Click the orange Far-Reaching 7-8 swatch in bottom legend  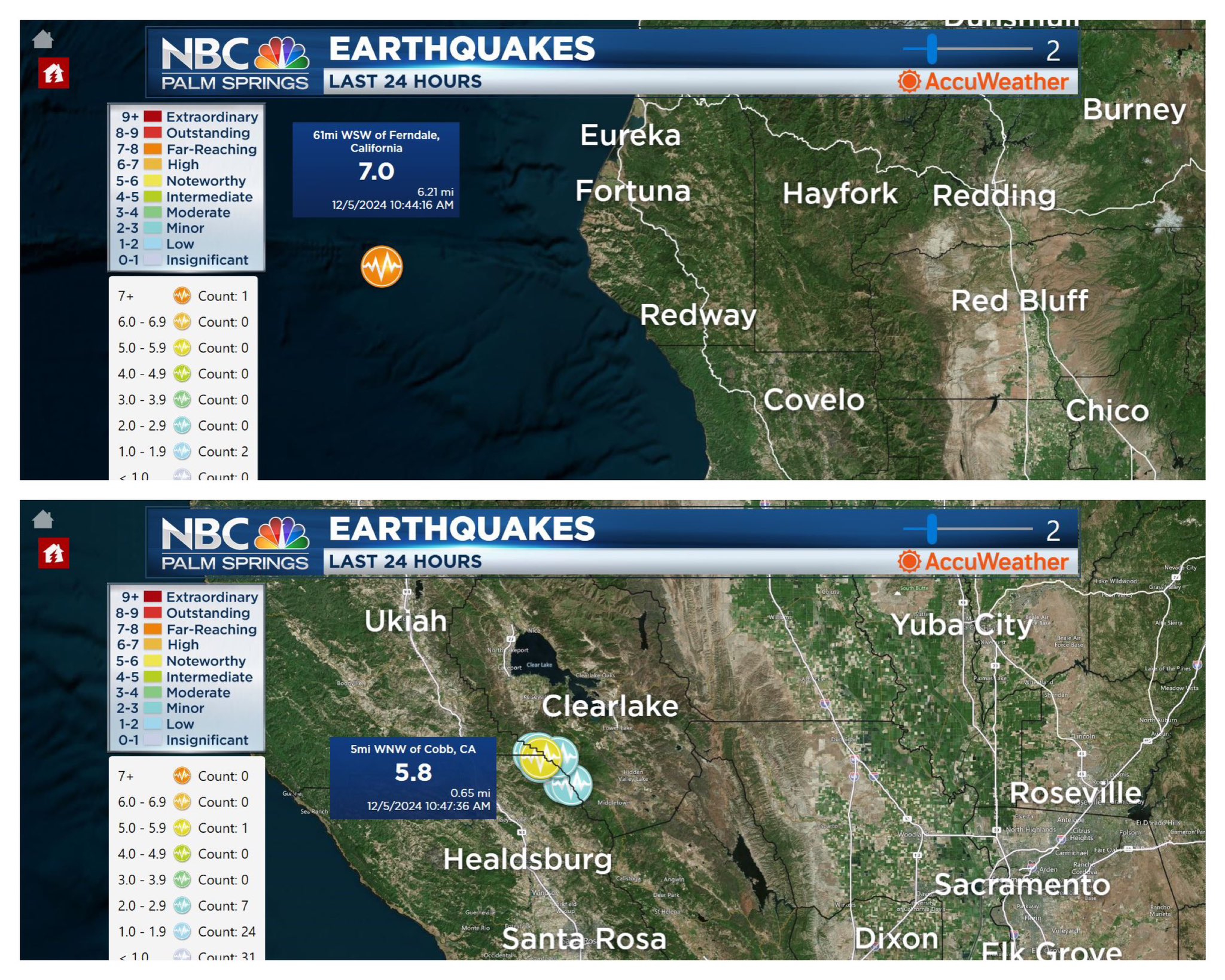(x=153, y=629)
